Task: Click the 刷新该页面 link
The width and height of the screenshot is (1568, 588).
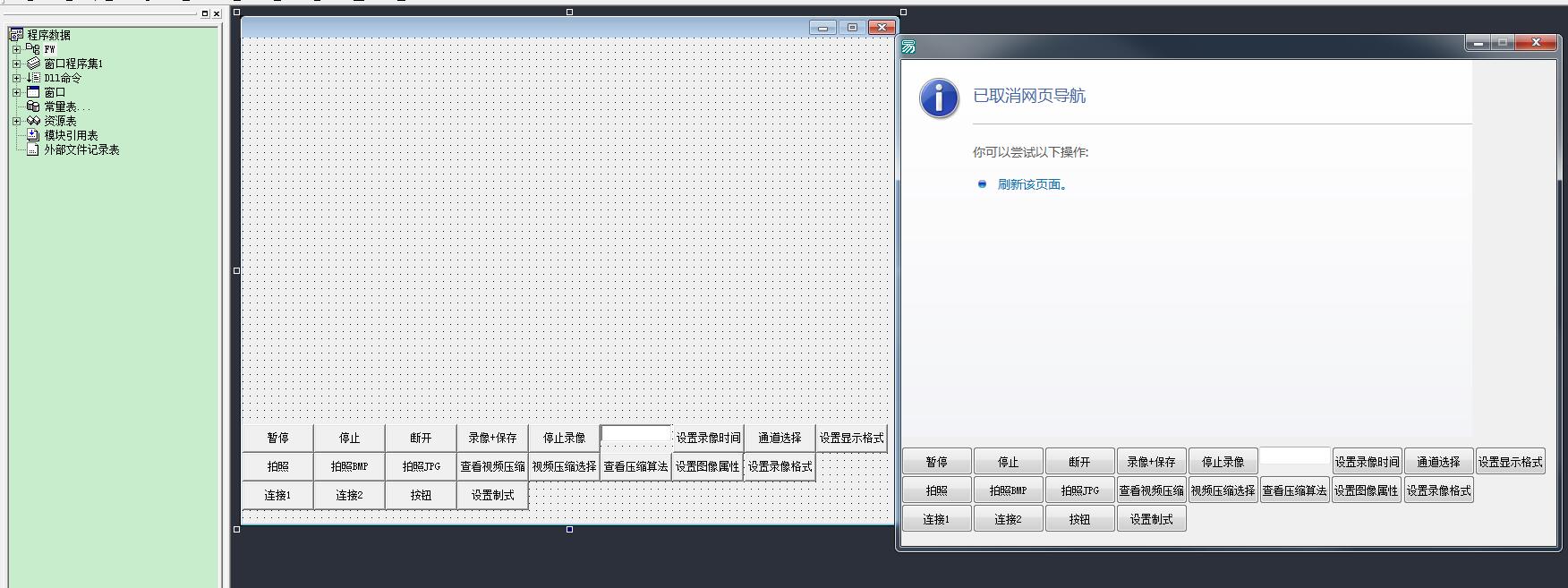Action: (x=1031, y=184)
